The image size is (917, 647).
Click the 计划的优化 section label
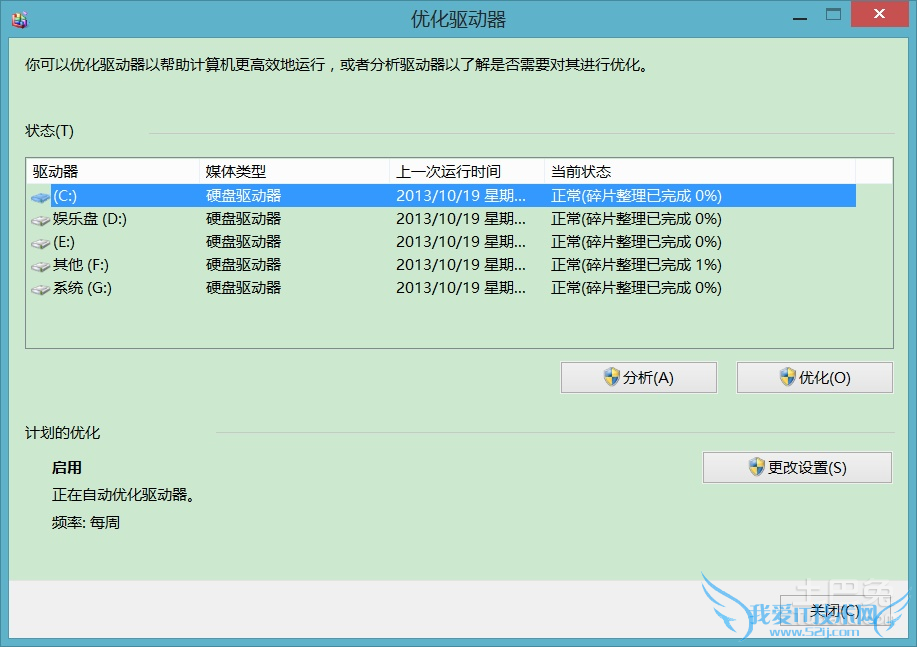click(x=63, y=433)
